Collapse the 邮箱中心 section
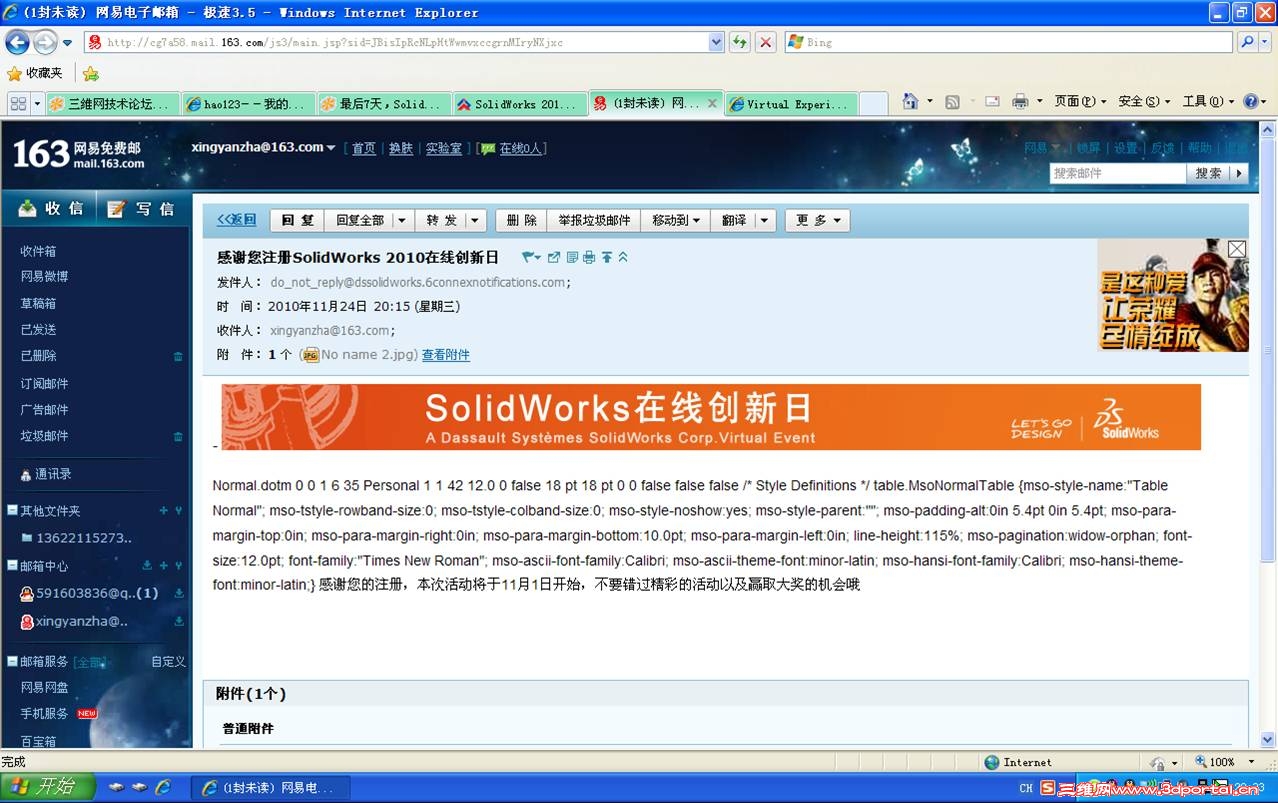Image resolution: width=1278 pixels, height=803 pixels. pyautogui.click(x=12, y=565)
